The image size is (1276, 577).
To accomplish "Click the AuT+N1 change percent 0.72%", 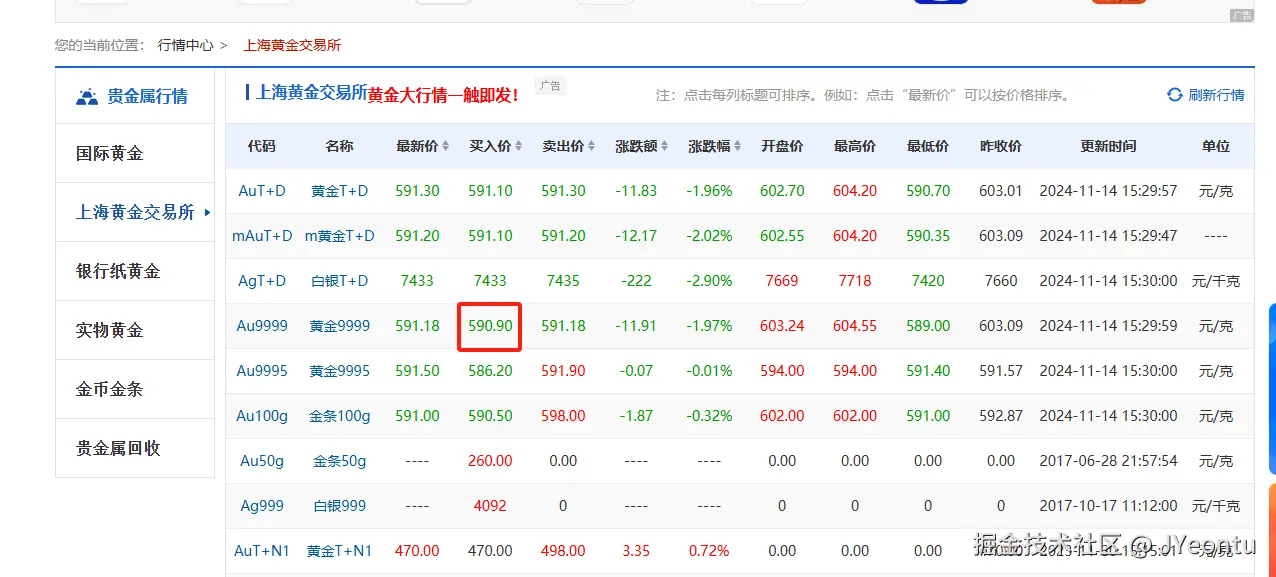I will point(709,551).
